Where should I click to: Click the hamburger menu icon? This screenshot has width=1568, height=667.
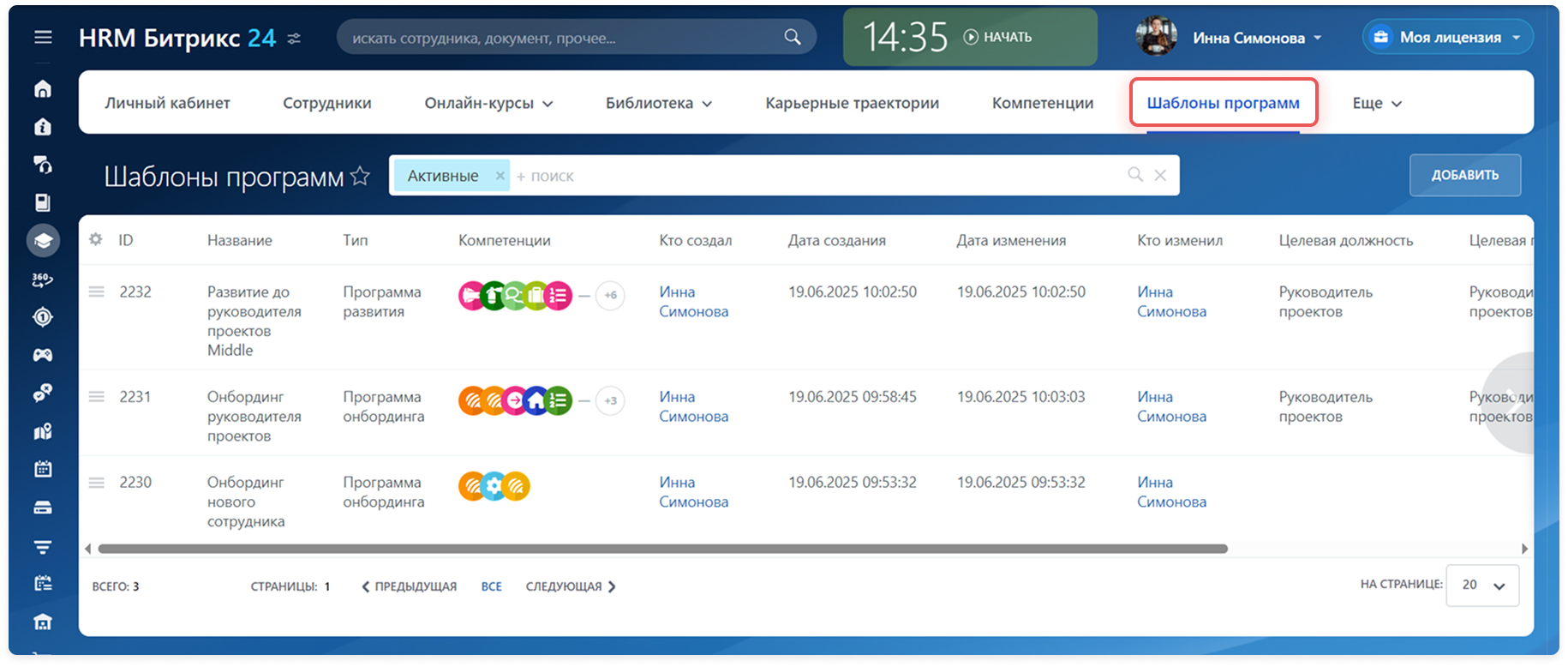[43, 37]
